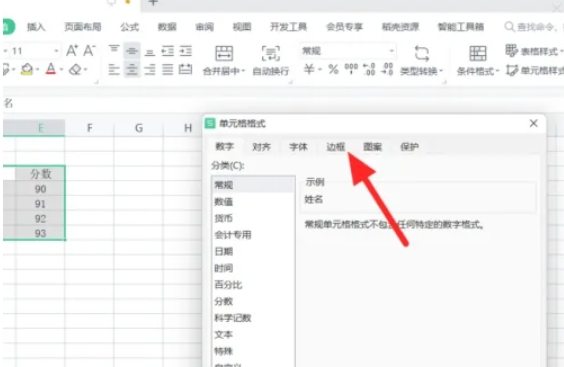The height and width of the screenshot is (367, 564).
Task: Increase indent in toolbar
Action: tap(186, 51)
